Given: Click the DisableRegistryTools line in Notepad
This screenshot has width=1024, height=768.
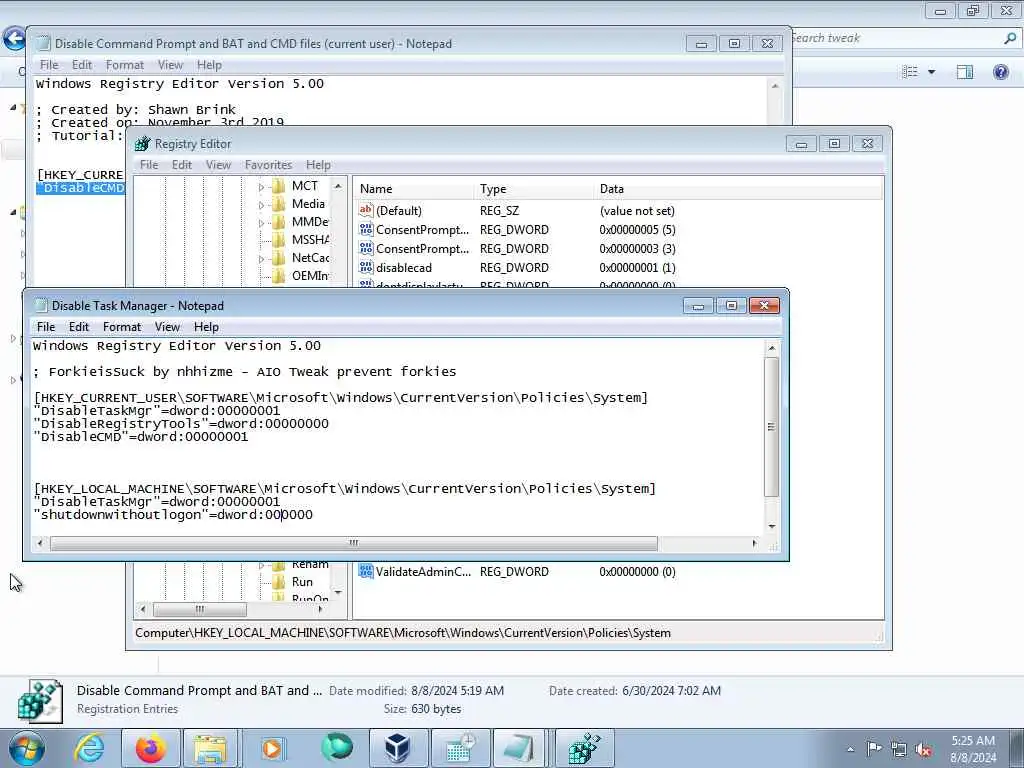Looking at the screenshot, I should [x=181, y=423].
